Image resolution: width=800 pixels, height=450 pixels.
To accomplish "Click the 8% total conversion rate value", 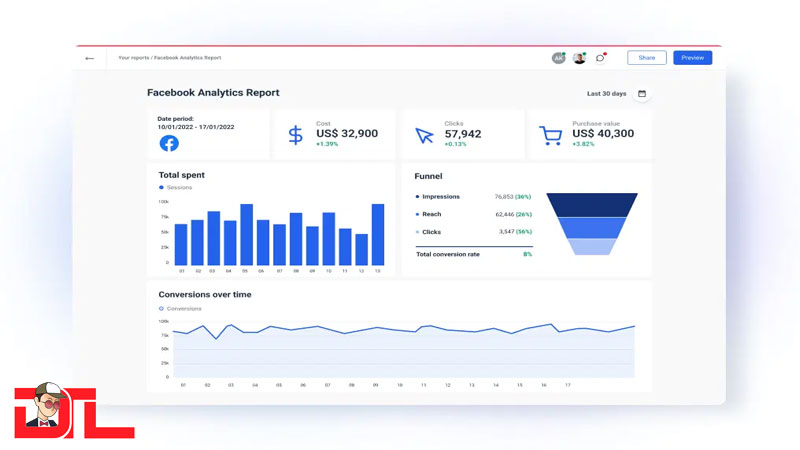I will [528, 254].
